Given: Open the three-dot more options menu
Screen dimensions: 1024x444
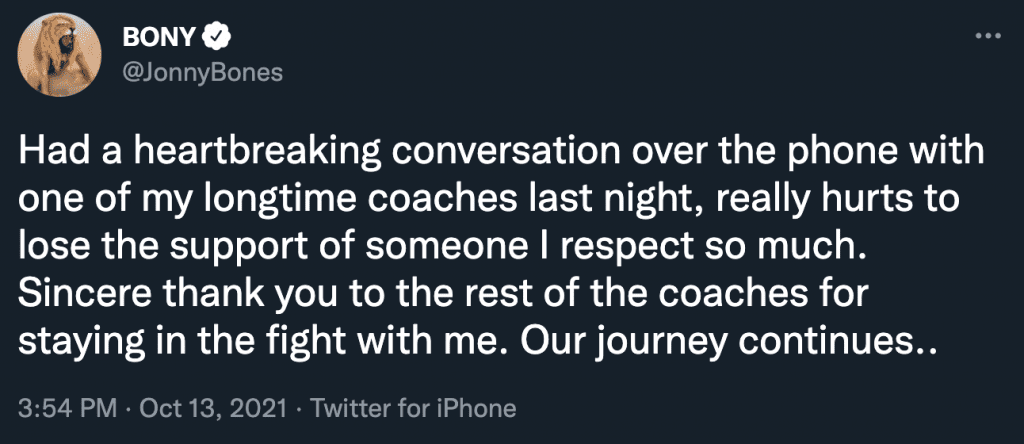Looking at the screenshot, I should coord(987,37).
